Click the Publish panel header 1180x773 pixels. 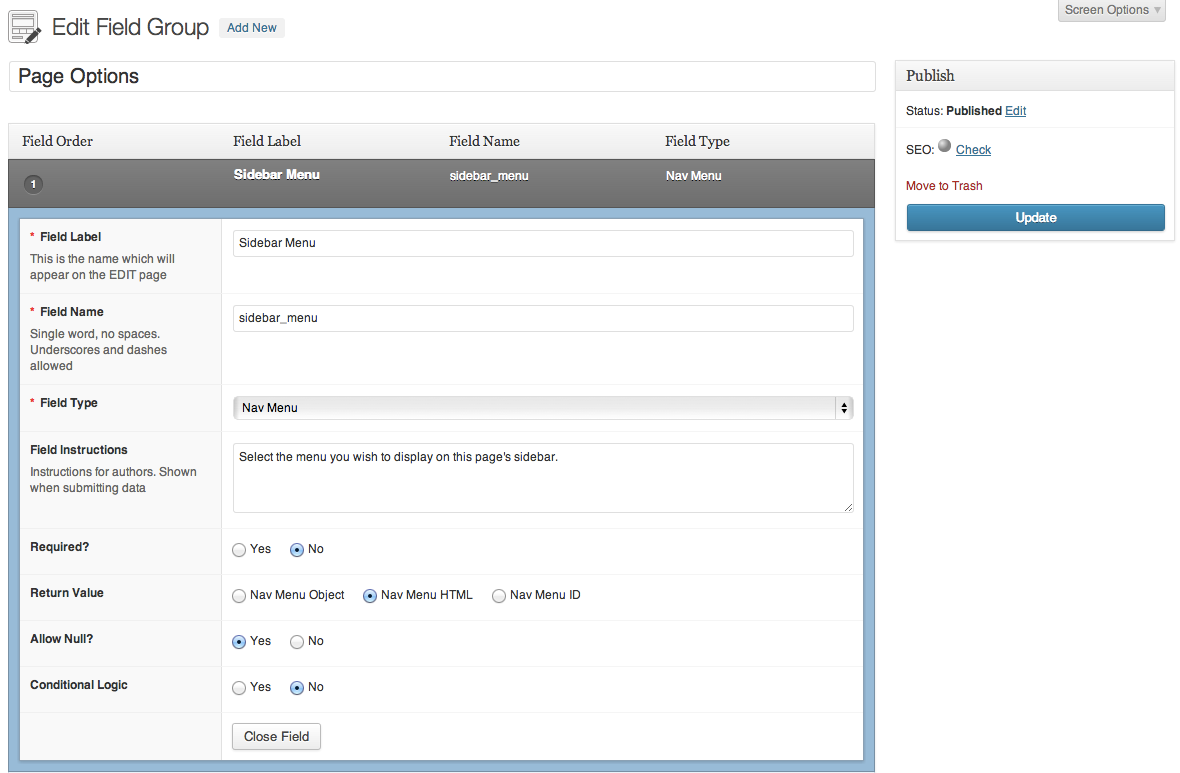coord(1035,76)
